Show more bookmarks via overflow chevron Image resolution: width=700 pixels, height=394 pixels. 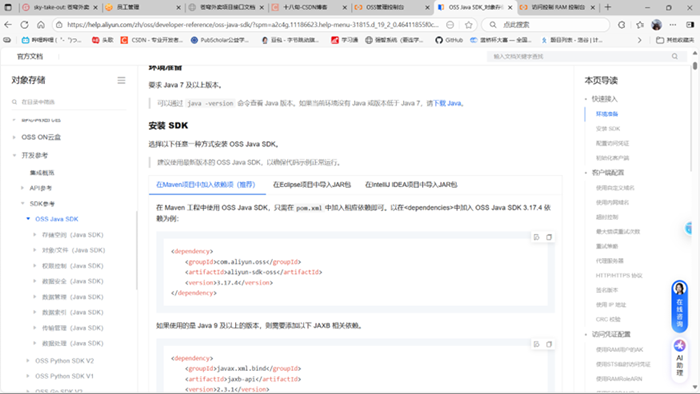639,40
